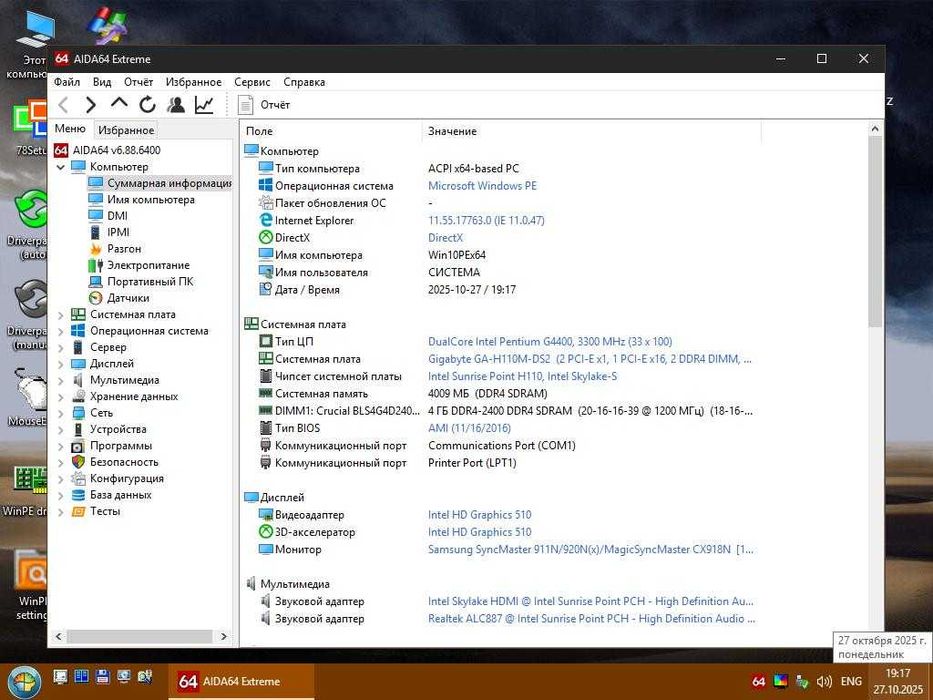Select Тесты in the tree
The width and height of the screenshot is (933, 700).
[105, 511]
